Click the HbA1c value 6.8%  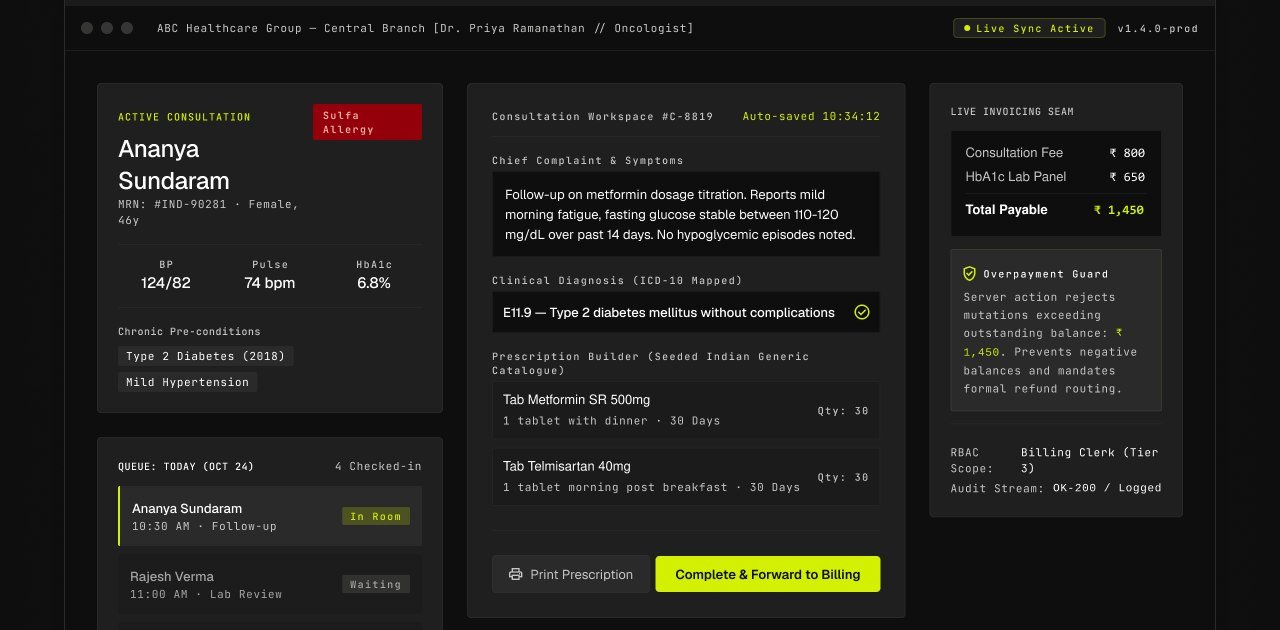tap(374, 283)
